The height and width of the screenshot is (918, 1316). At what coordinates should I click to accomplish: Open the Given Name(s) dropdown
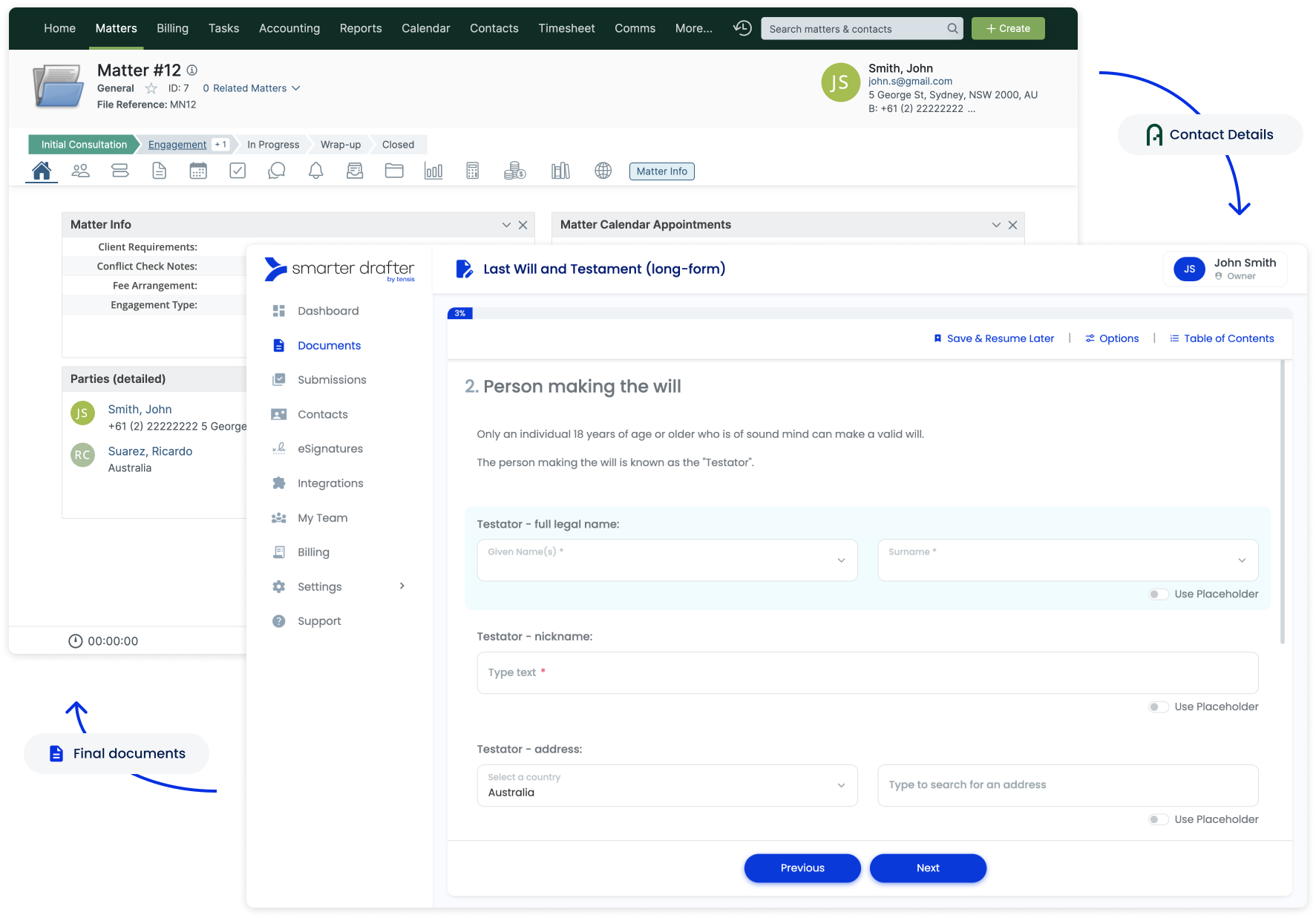click(x=667, y=560)
